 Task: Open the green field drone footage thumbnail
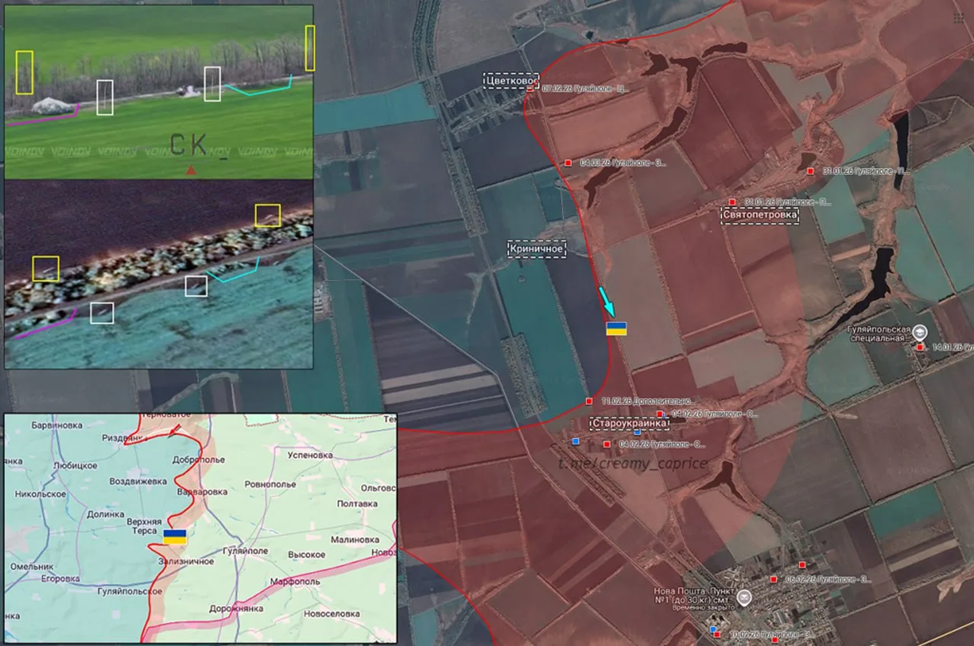(159, 91)
